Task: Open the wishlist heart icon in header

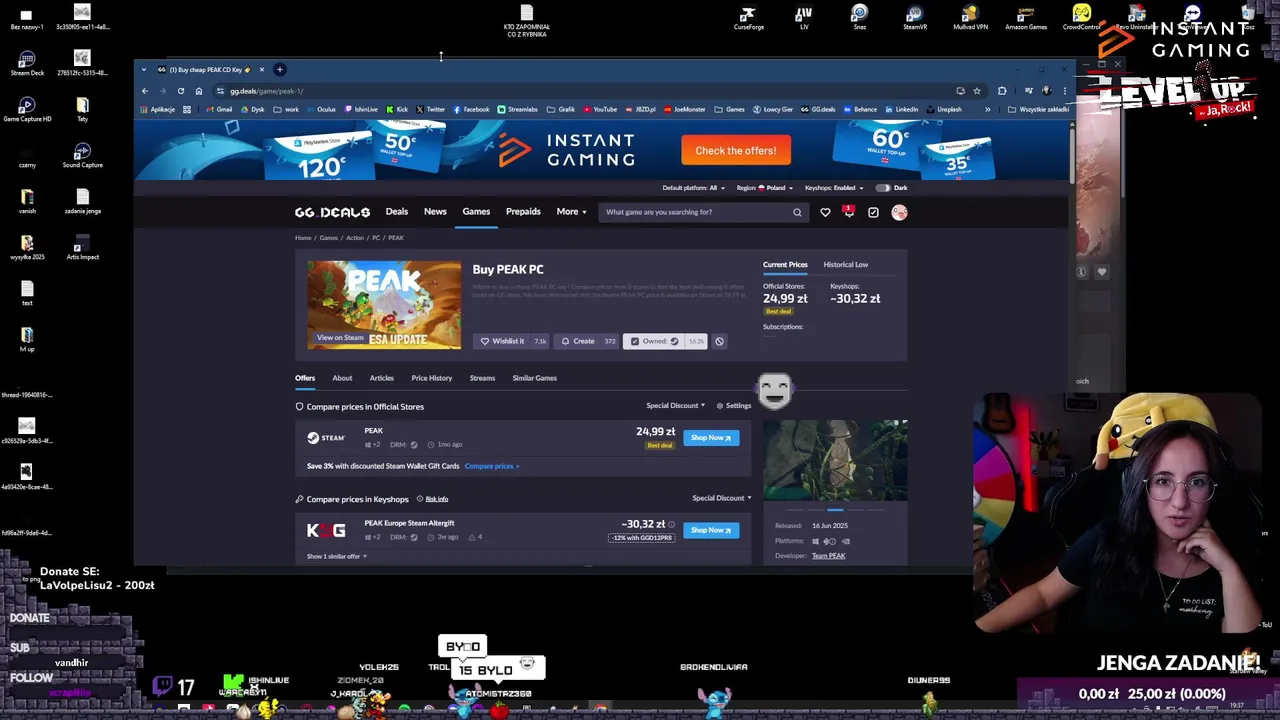Action: click(x=825, y=212)
